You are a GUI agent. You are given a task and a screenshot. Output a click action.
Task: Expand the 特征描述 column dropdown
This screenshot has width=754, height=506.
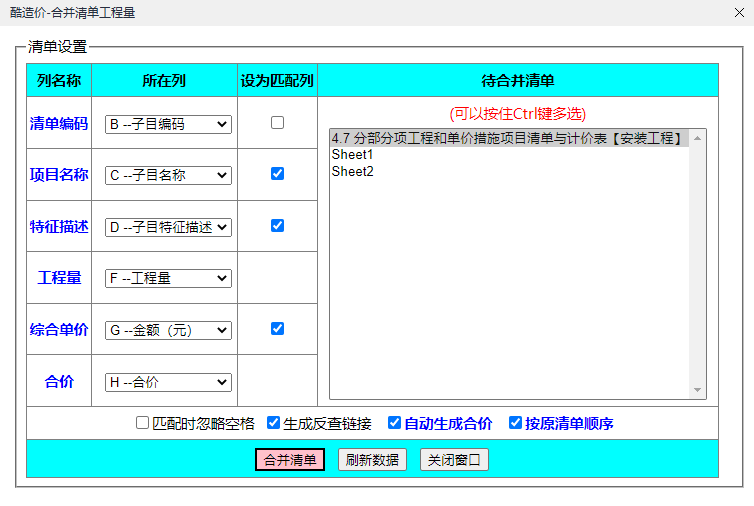(x=168, y=227)
